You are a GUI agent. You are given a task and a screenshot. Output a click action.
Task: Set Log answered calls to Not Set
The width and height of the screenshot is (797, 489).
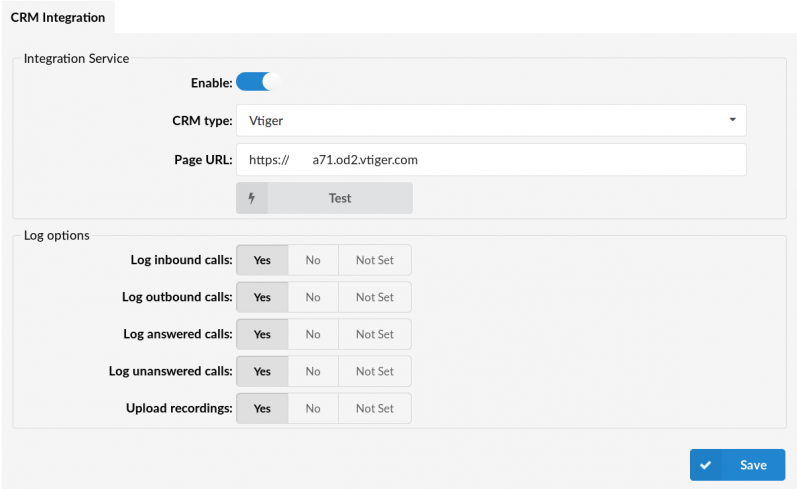[374, 334]
